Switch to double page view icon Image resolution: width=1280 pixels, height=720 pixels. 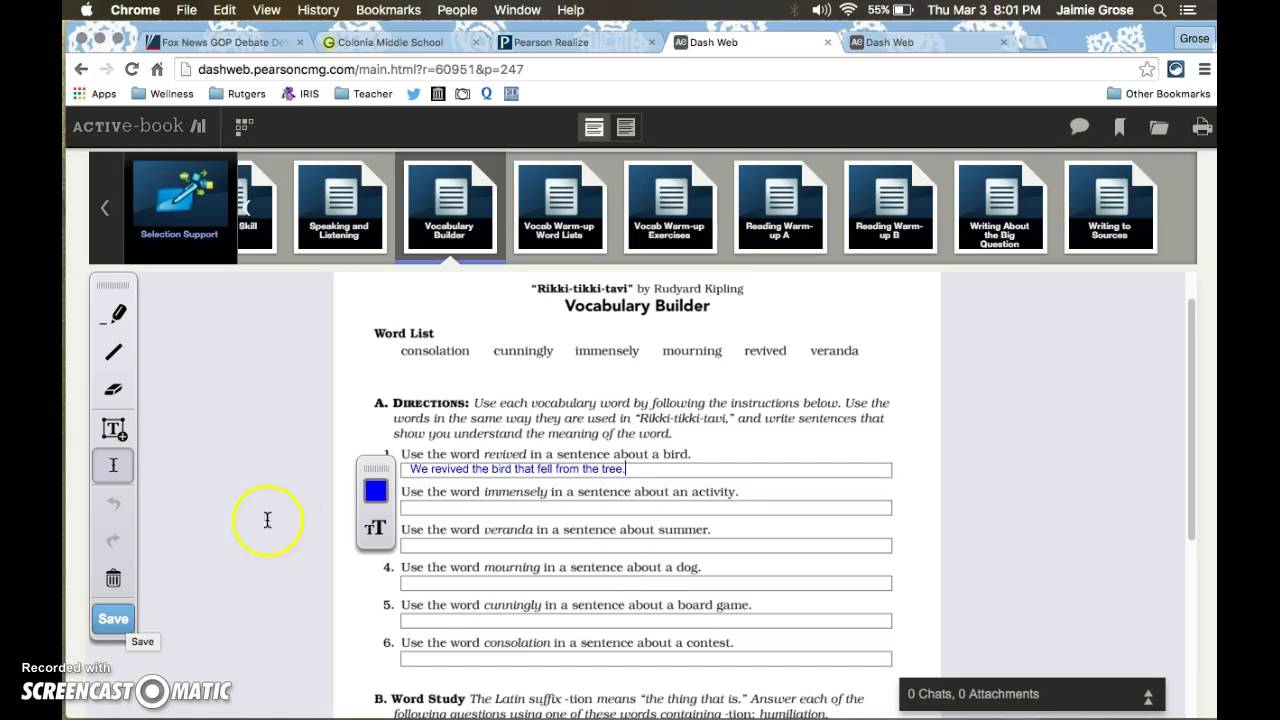pyautogui.click(x=626, y=127)
